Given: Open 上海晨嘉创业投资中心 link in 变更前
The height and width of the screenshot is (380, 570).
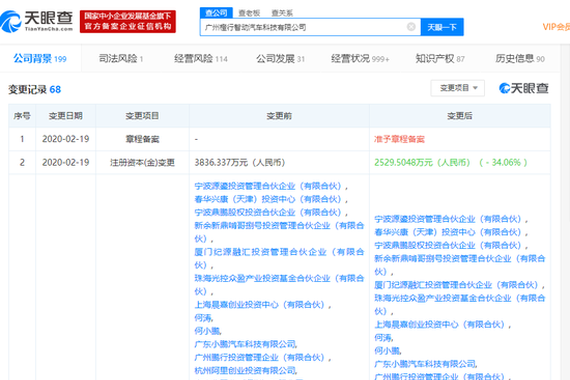Looking at the screenshot, I should click(x=260, y=305).
